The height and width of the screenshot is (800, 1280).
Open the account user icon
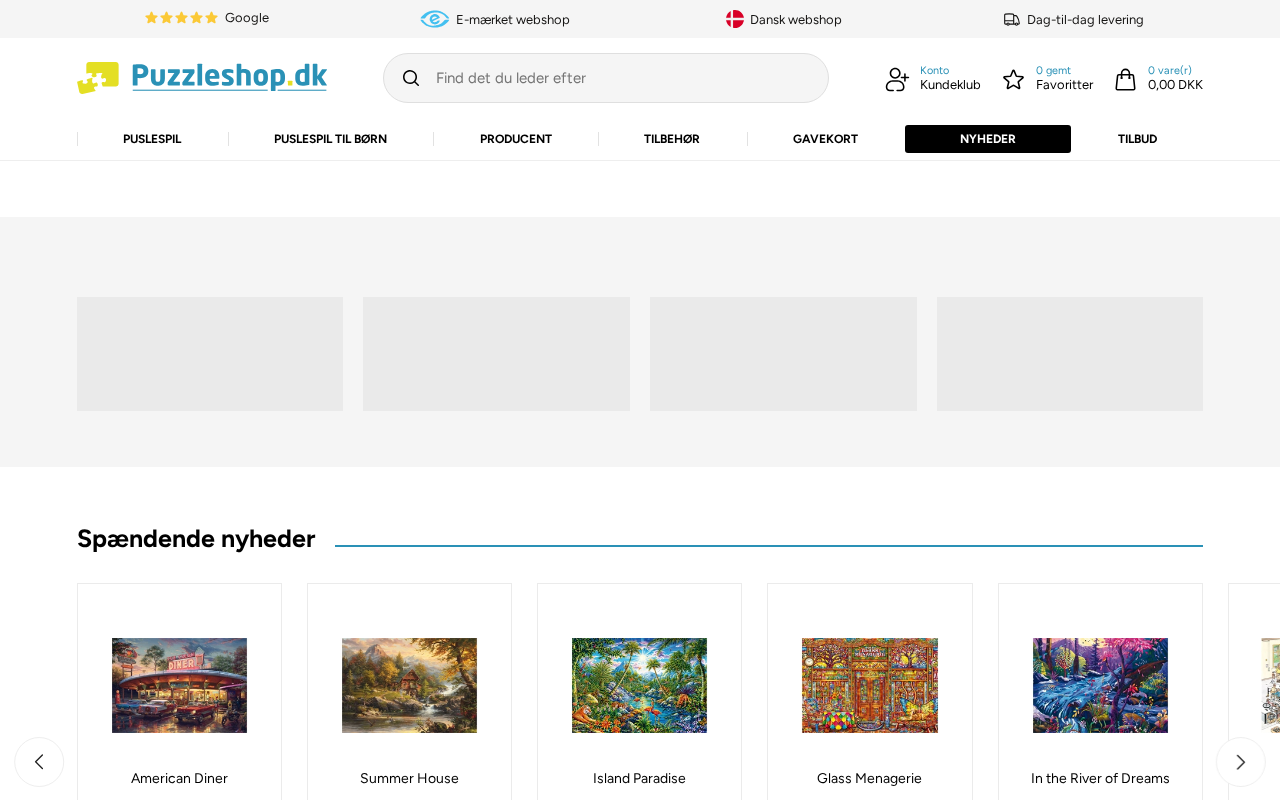click(897, 79)
